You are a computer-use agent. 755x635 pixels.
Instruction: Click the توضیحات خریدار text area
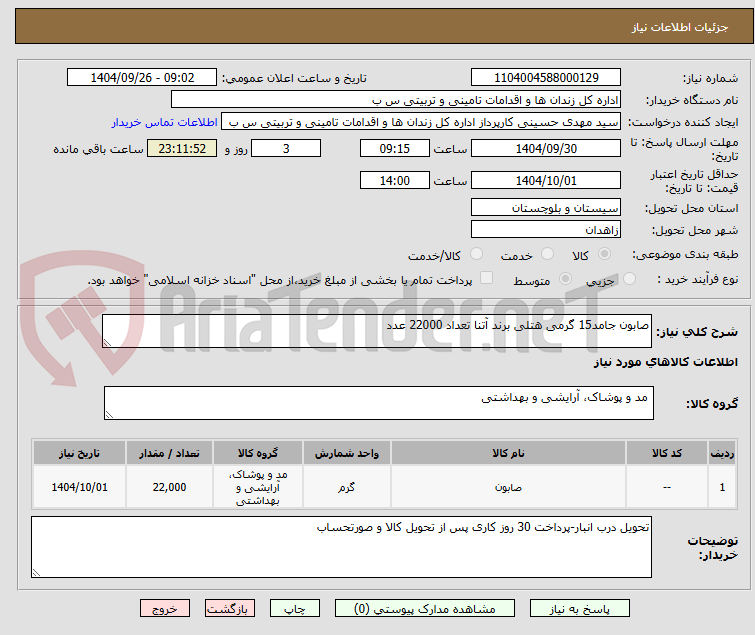tap(341, 547)
